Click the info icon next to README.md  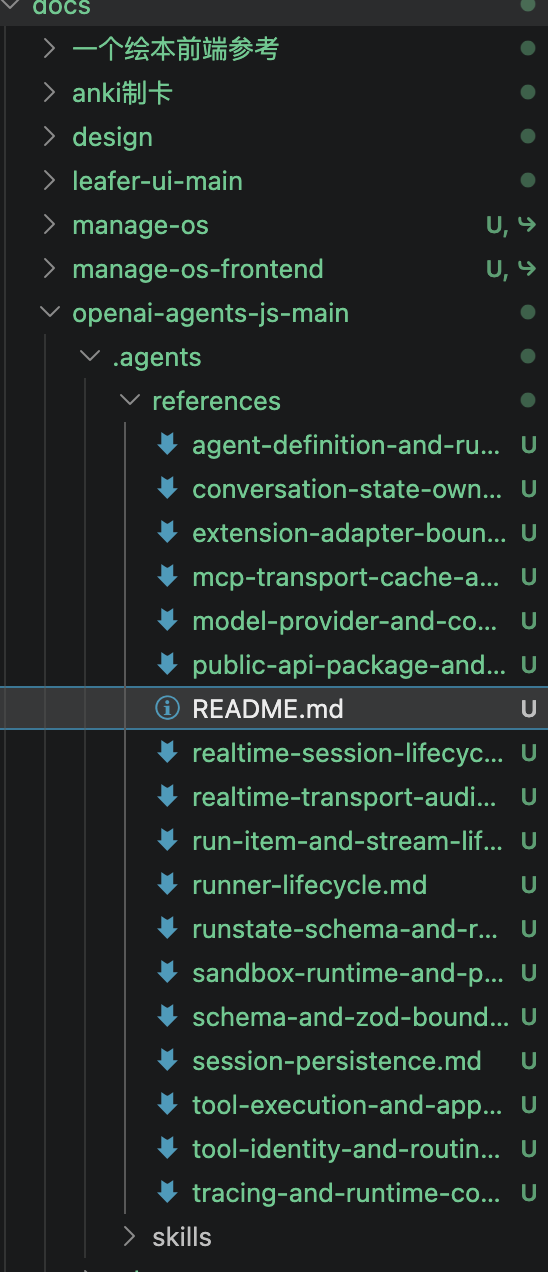(167, 708)
